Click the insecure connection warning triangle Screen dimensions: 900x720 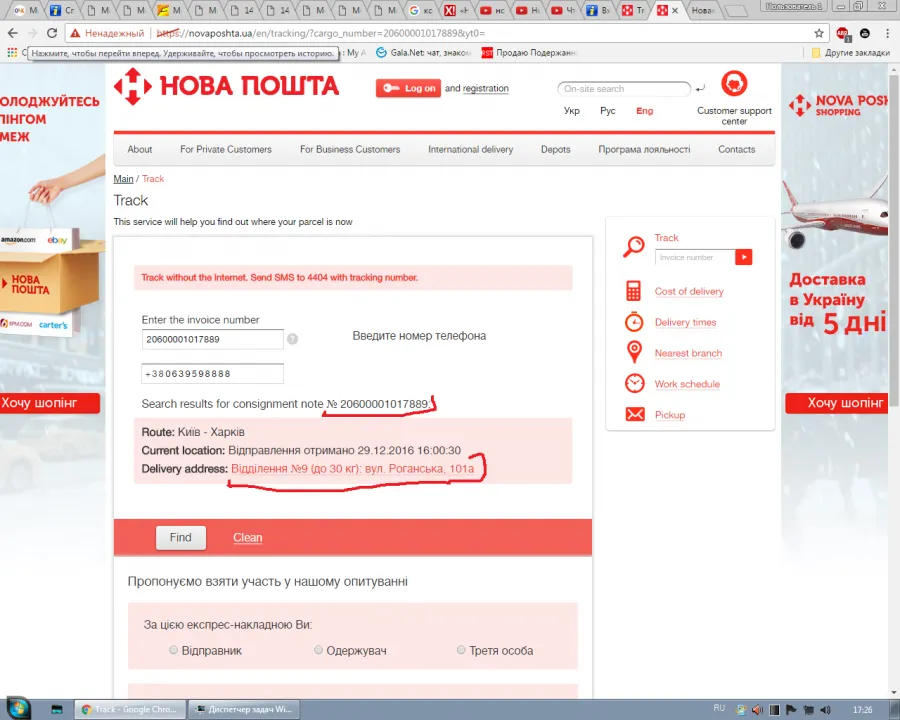[x=75, y=33]
